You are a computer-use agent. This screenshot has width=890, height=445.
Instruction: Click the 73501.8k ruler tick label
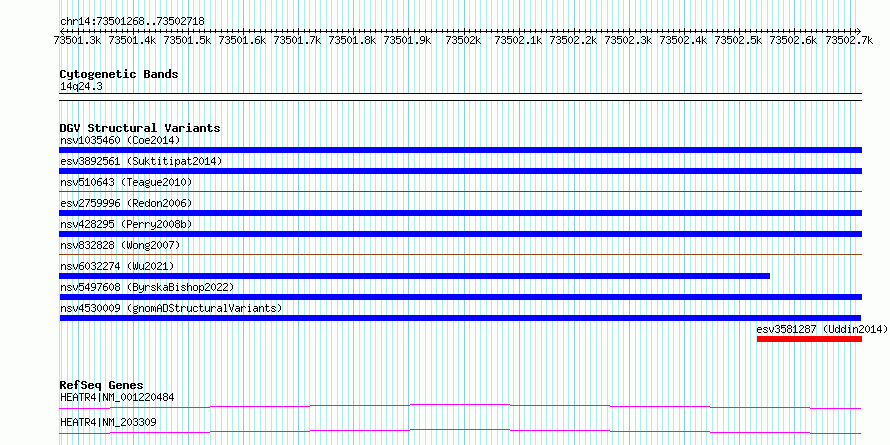point(352,40)
